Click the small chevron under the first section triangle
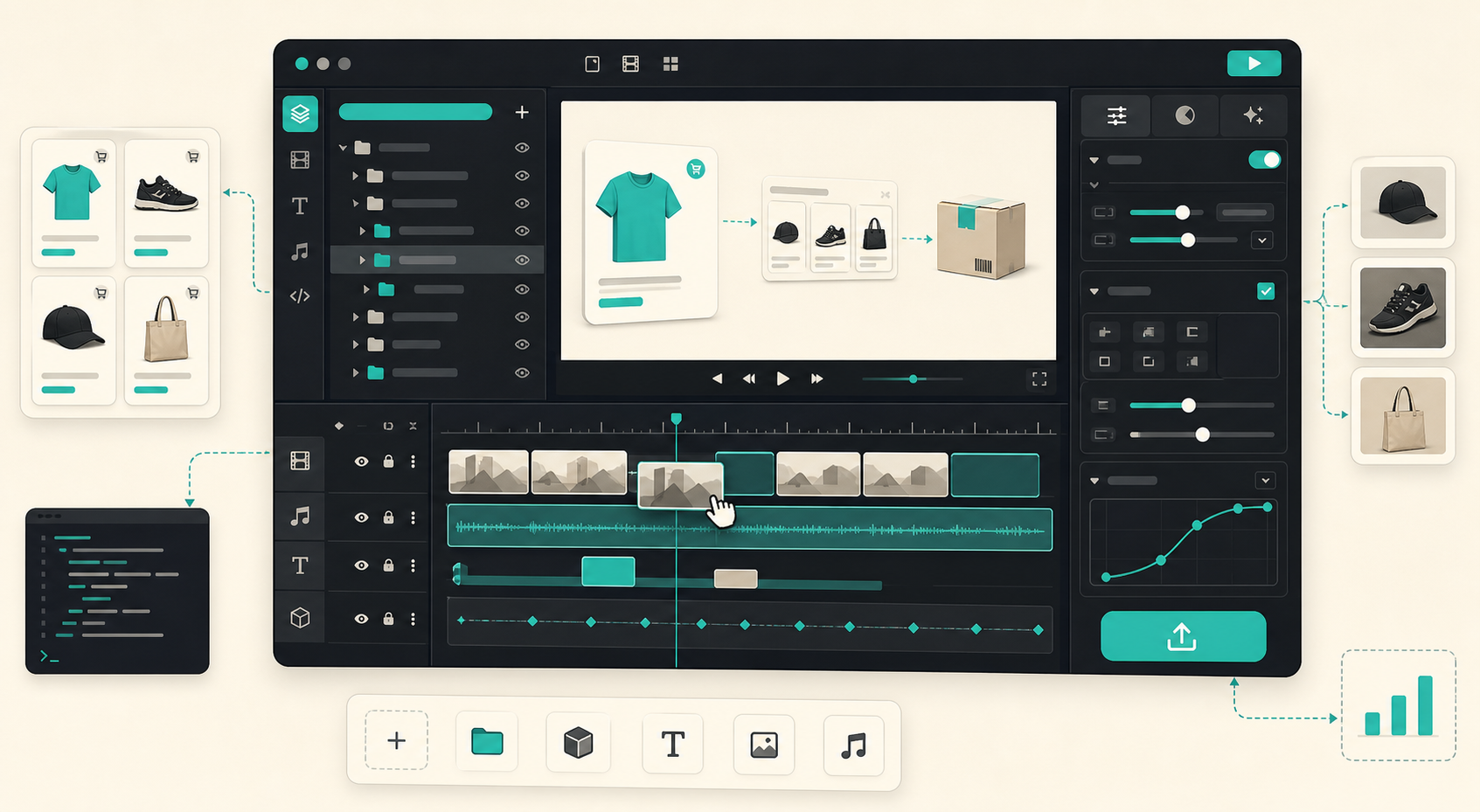This screenshot has width=1480, height=812. (x=1094, y=185)
